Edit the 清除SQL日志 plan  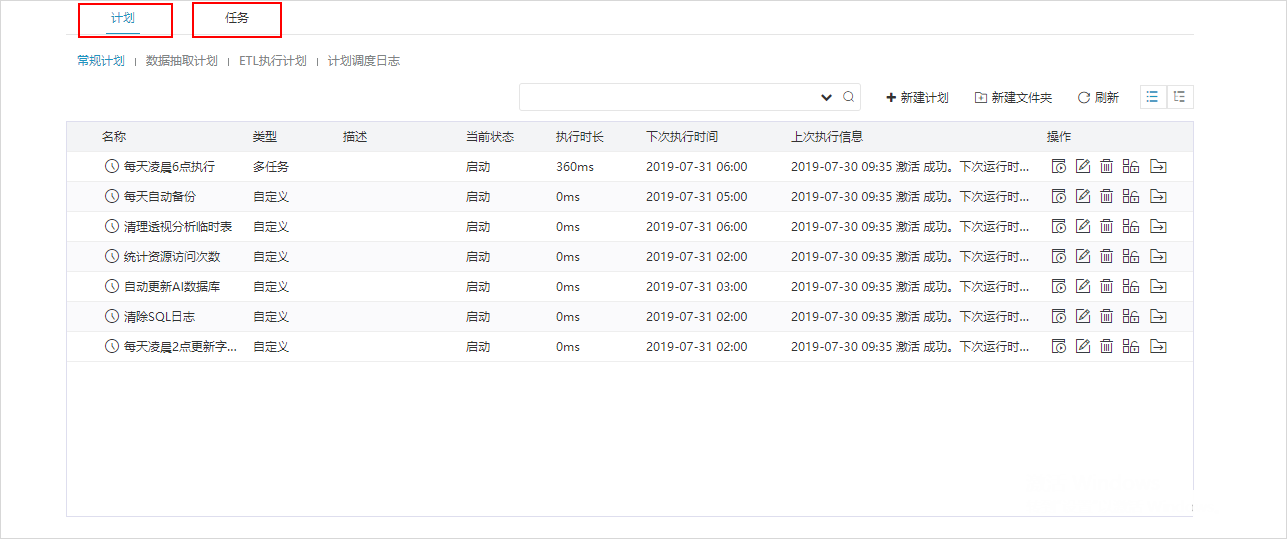pyautogui.click(x=1082, y=317)
